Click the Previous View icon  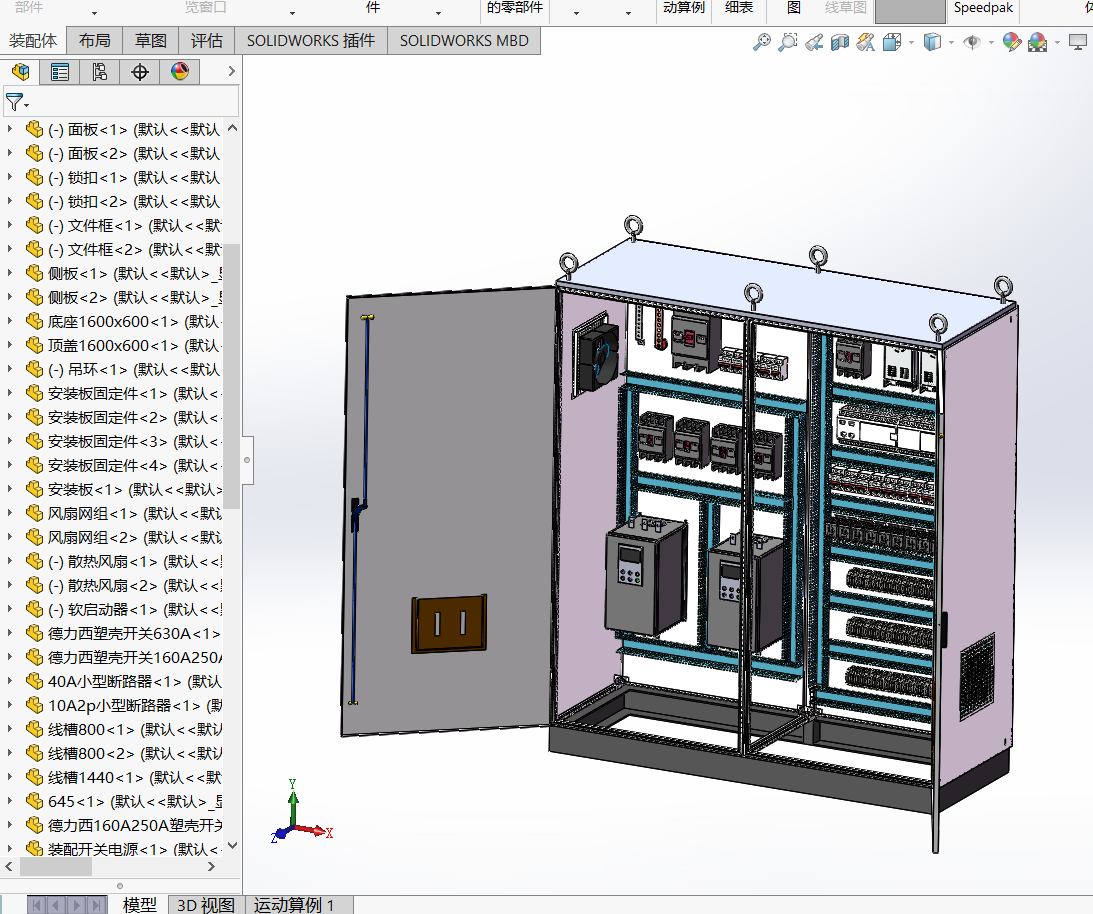[x=814, y=42]
